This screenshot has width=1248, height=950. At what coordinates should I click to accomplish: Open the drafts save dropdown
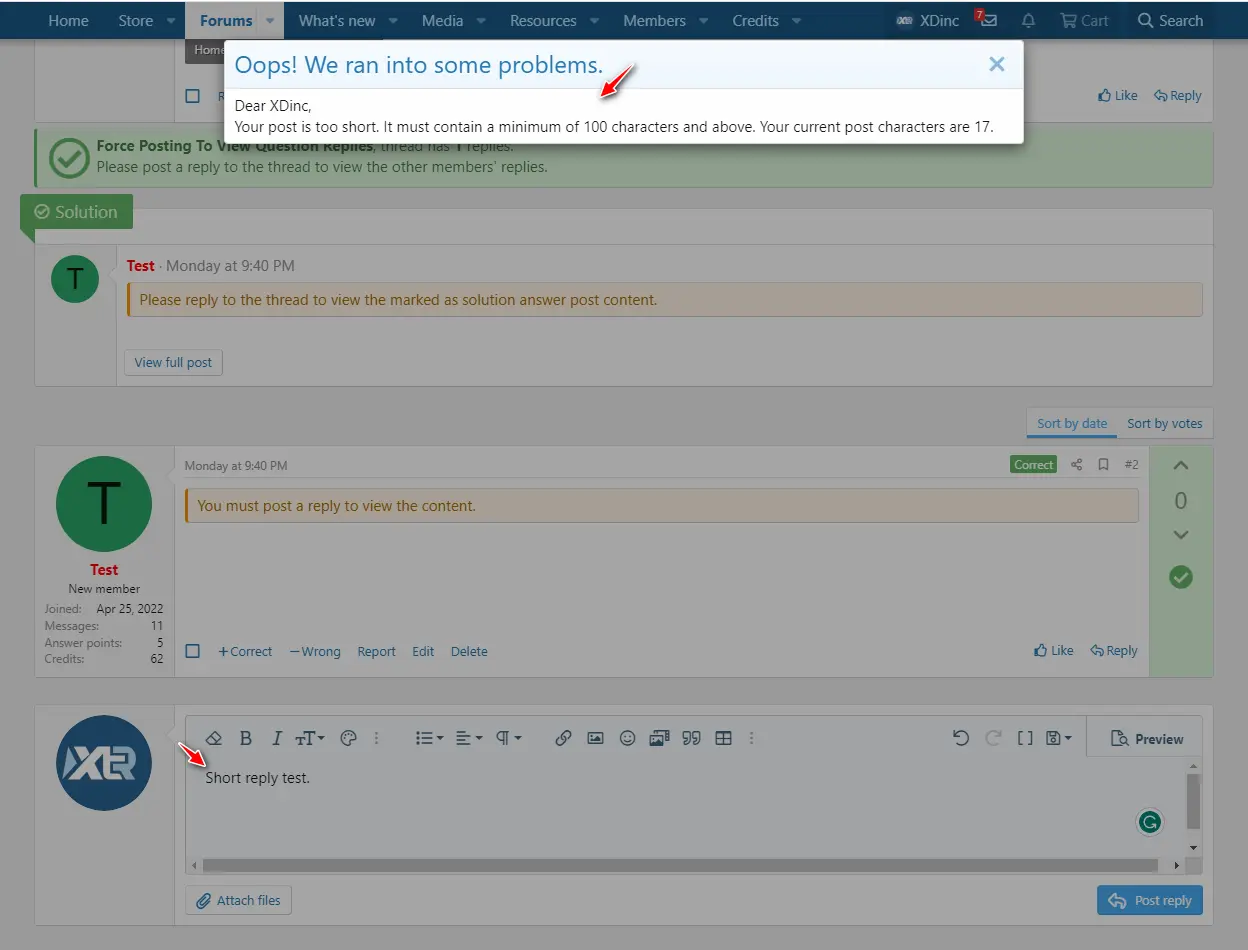tap(1058, 738)
